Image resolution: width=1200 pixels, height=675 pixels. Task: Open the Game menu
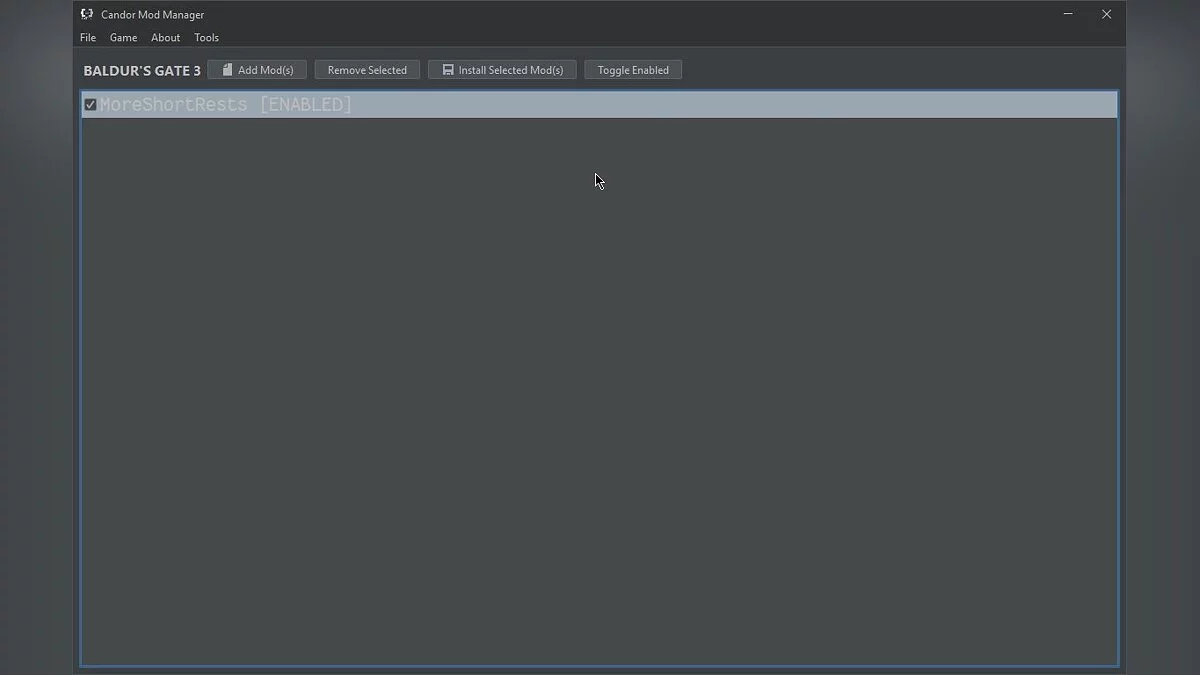(123, 38)
